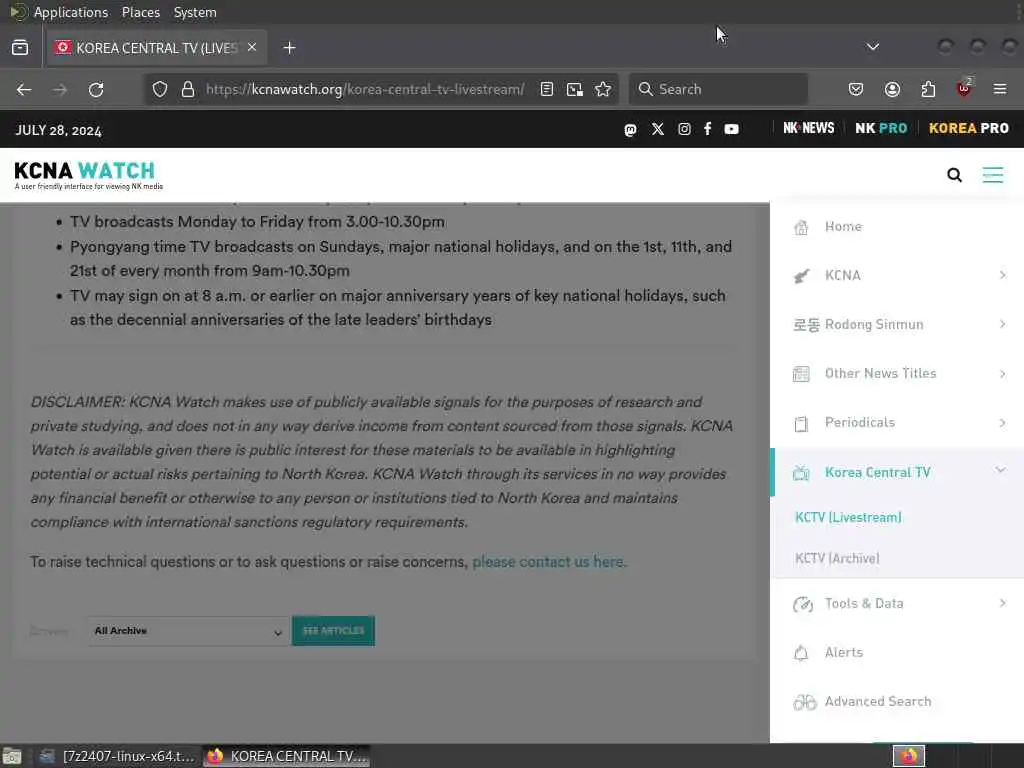Open KCNA Watch Facebook page
Viewport: 1024px width, 768px height.
(x=708, y=129)
